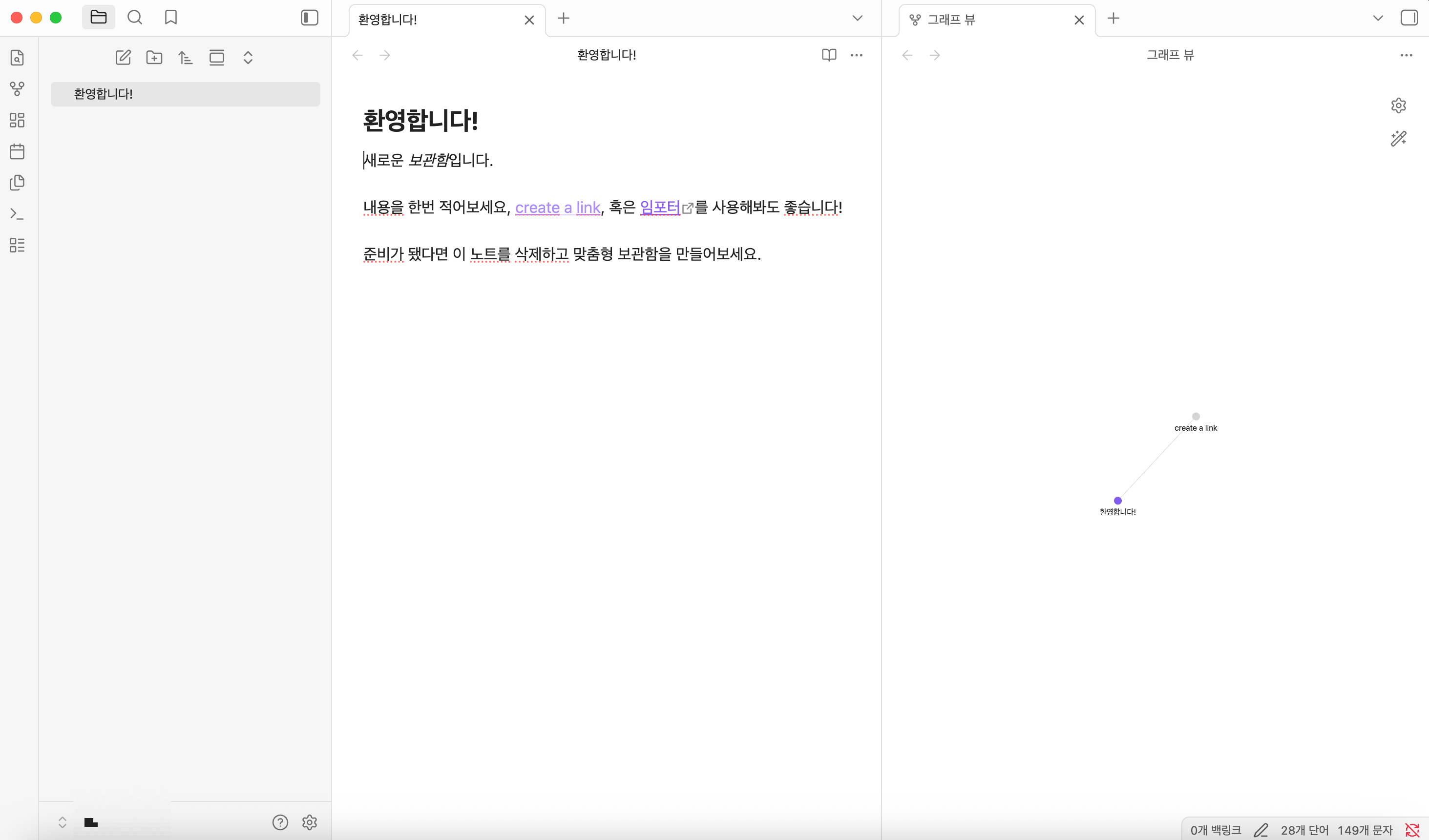Screen dimensions: 1429x840
Task: Click the 149개 문자 character count
Action: (x=1365, y=830)
